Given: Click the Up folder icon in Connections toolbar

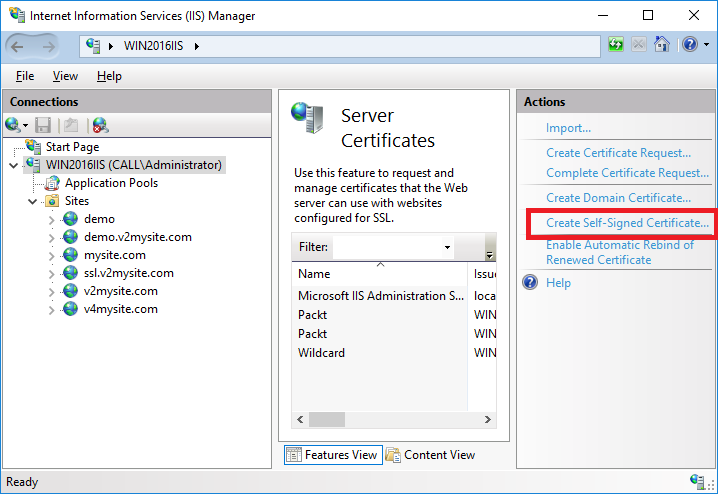Looking at the screenshot, I should 71,125.
